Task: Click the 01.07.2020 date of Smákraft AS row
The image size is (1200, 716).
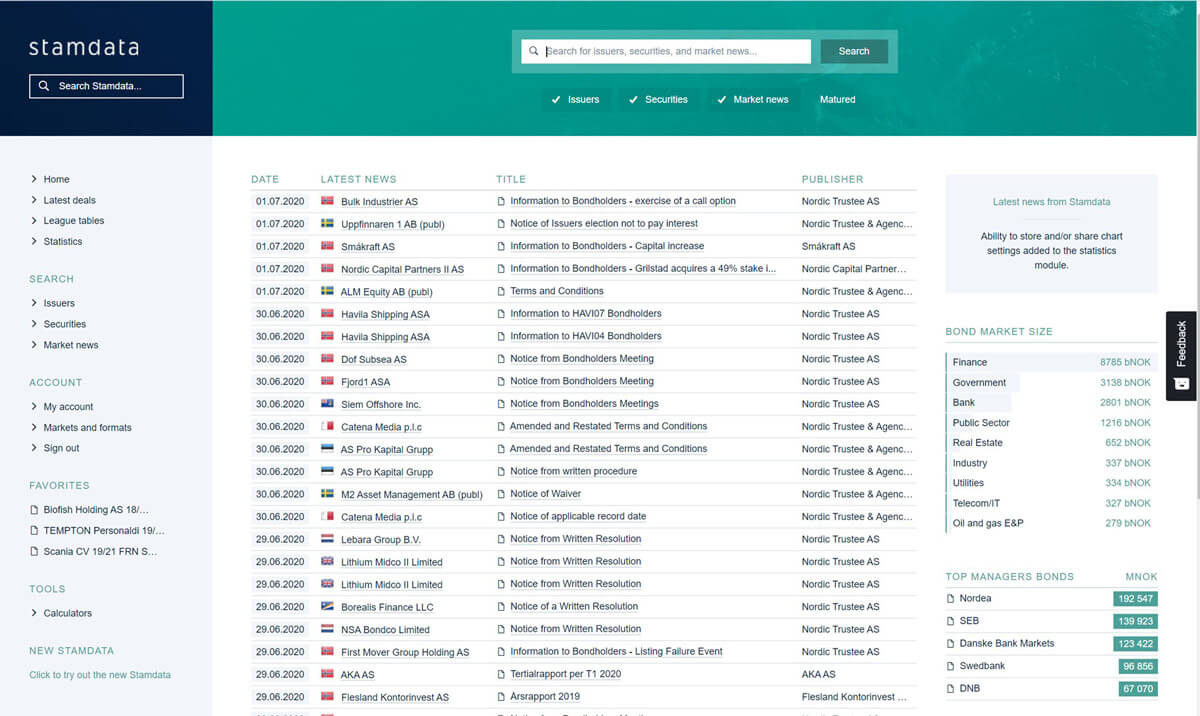Action: (280, 246)
